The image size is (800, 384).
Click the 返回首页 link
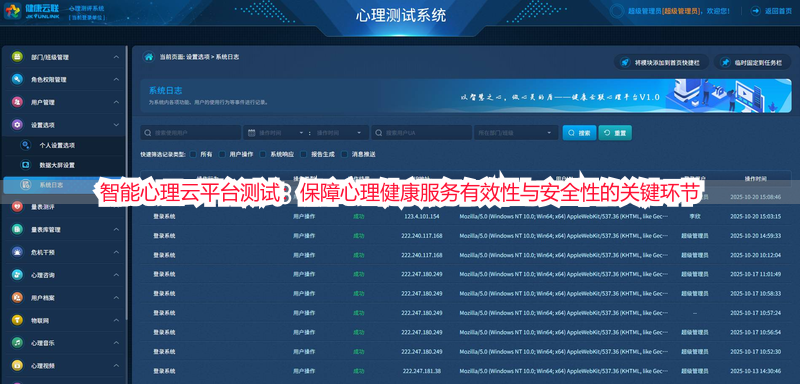(x=778, y=11)
